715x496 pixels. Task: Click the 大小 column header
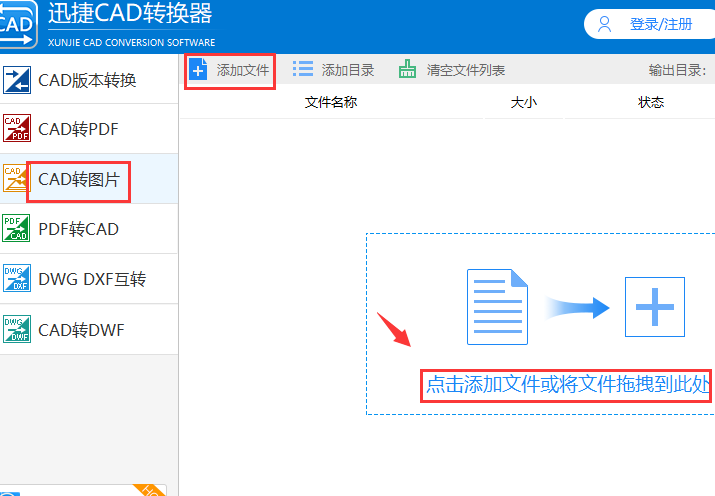pos(524,102)
